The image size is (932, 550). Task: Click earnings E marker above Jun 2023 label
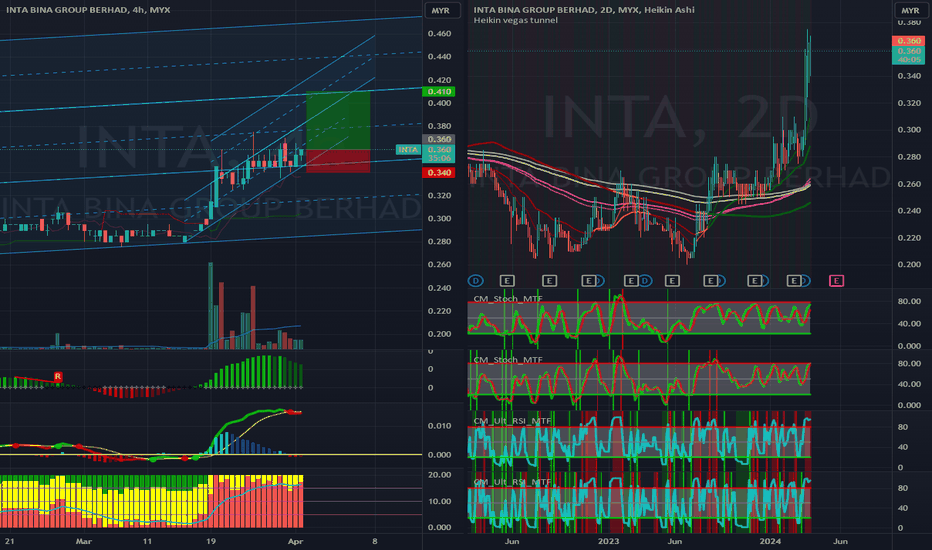pyautogui.click(x=672, y=281)
